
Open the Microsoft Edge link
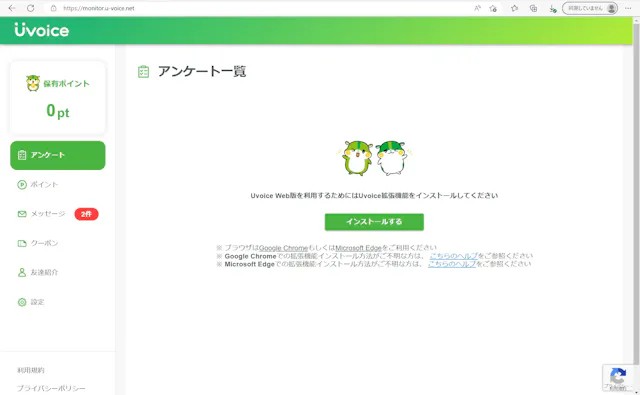358,248
